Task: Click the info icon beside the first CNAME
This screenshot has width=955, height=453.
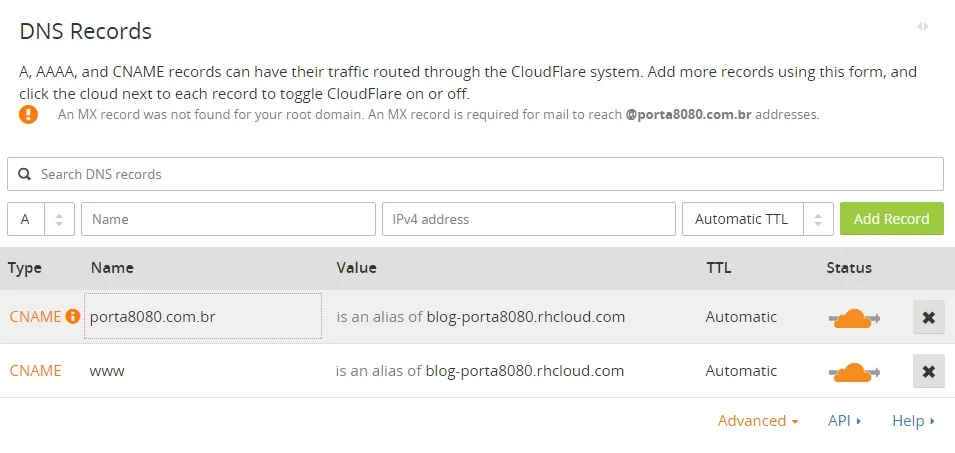Action: point(73,317)
